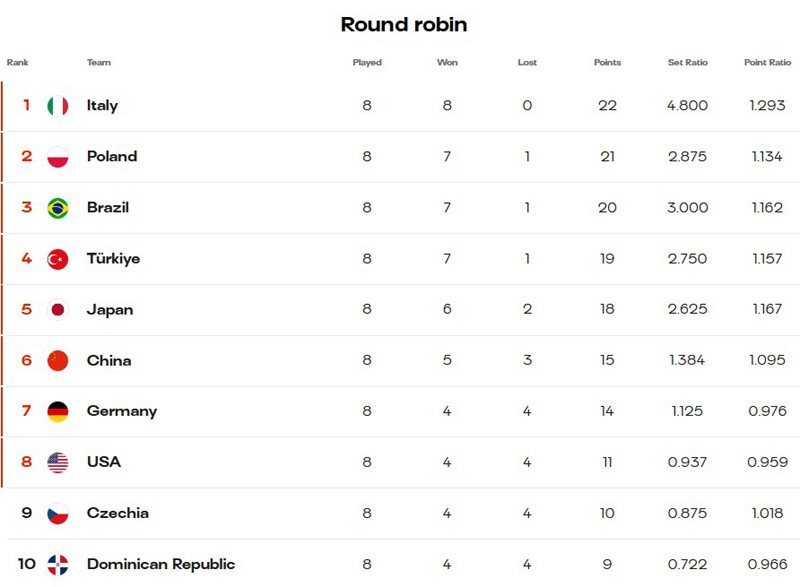The height and width of the screenshot is (587, 800).
Task: Select the Dominican Republic flag icon
Action: 58,565
